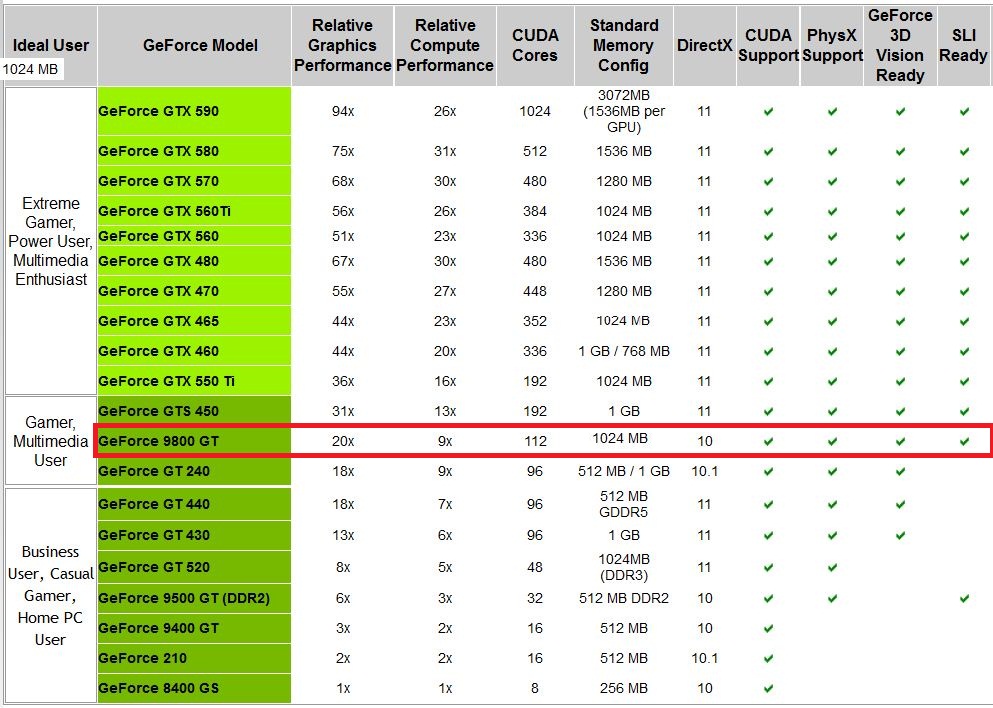Select the Extreme Gamer ideal user cell
The image size is (993, 708).
50,241
